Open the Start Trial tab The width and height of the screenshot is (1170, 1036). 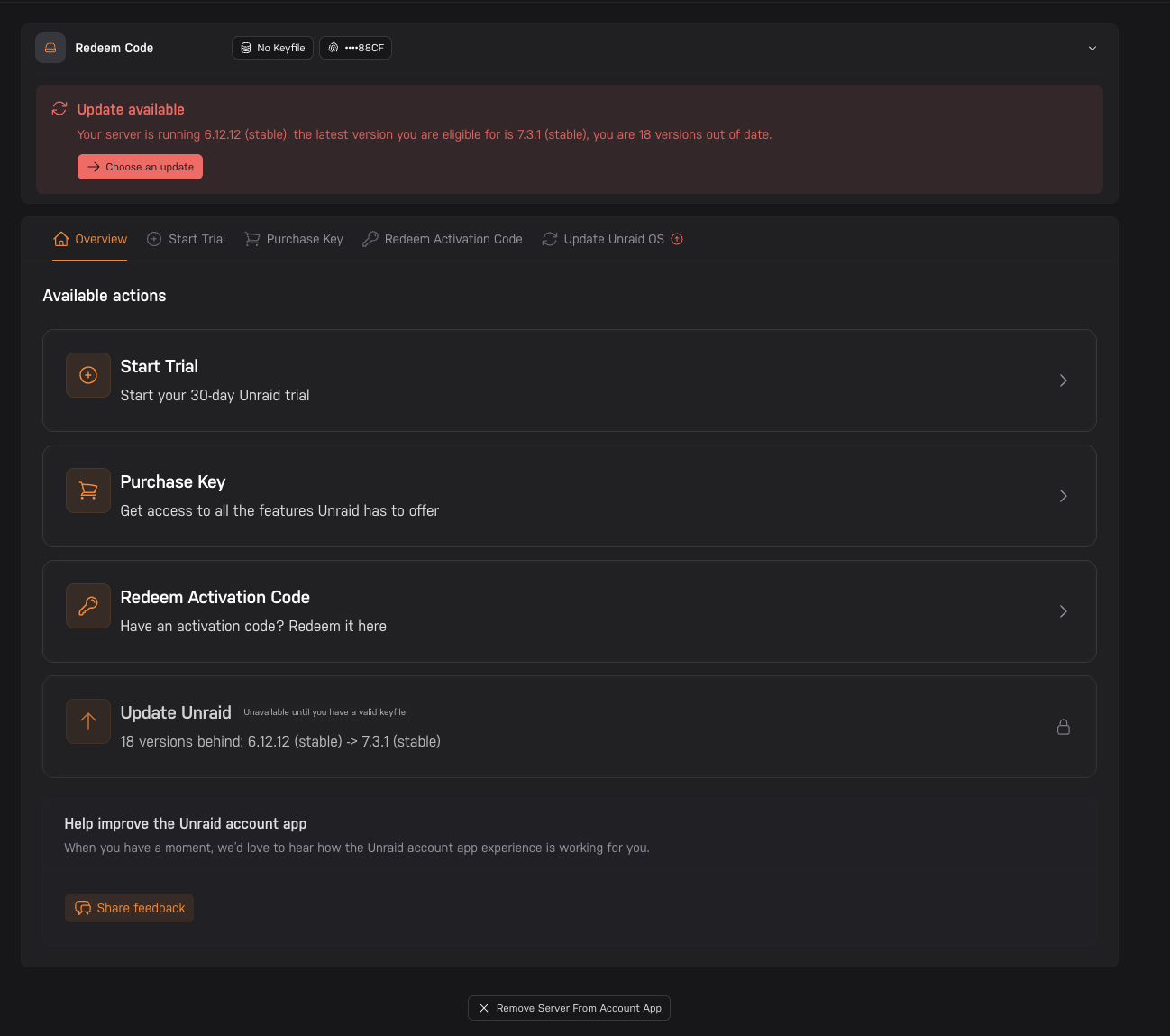coord(187,239)
